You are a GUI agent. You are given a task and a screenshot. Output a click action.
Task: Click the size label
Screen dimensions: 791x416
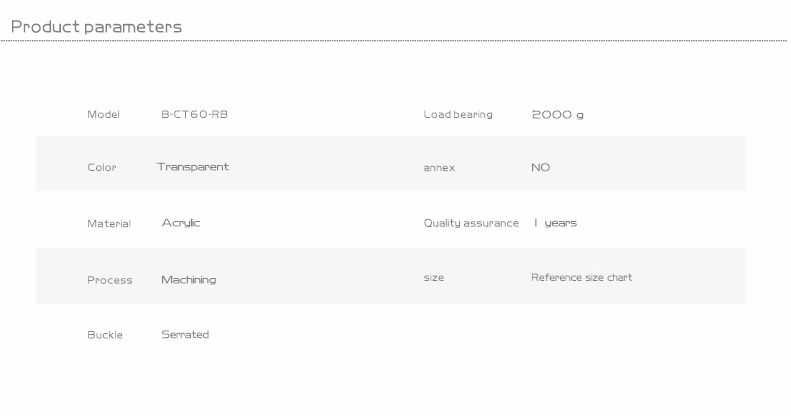click(x=434, y=277)
